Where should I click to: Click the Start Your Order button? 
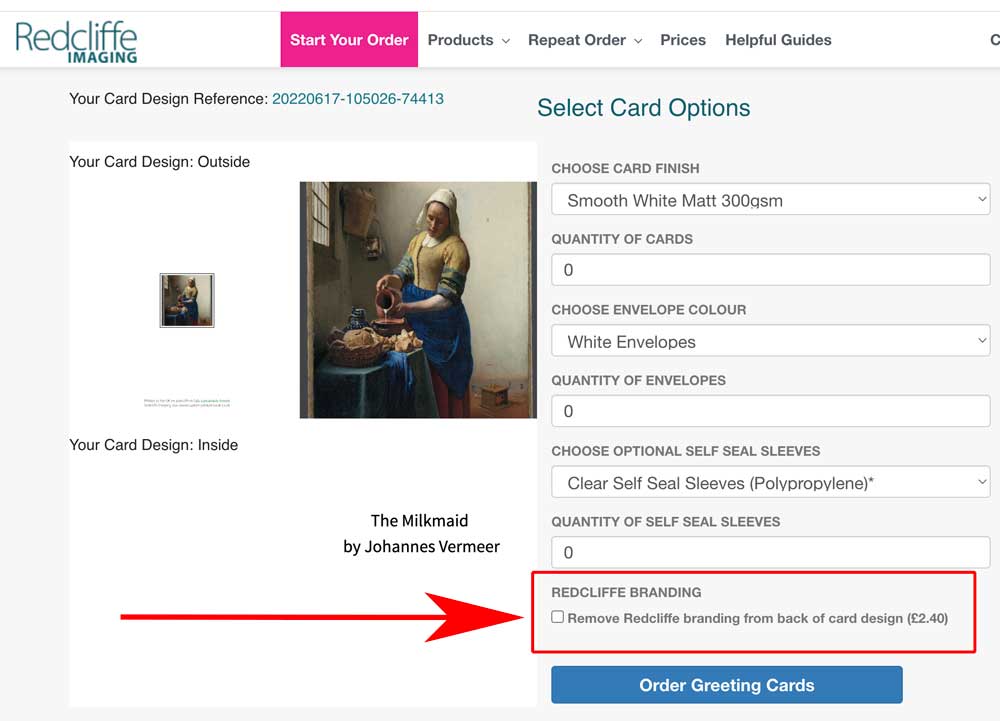(349, 40)
